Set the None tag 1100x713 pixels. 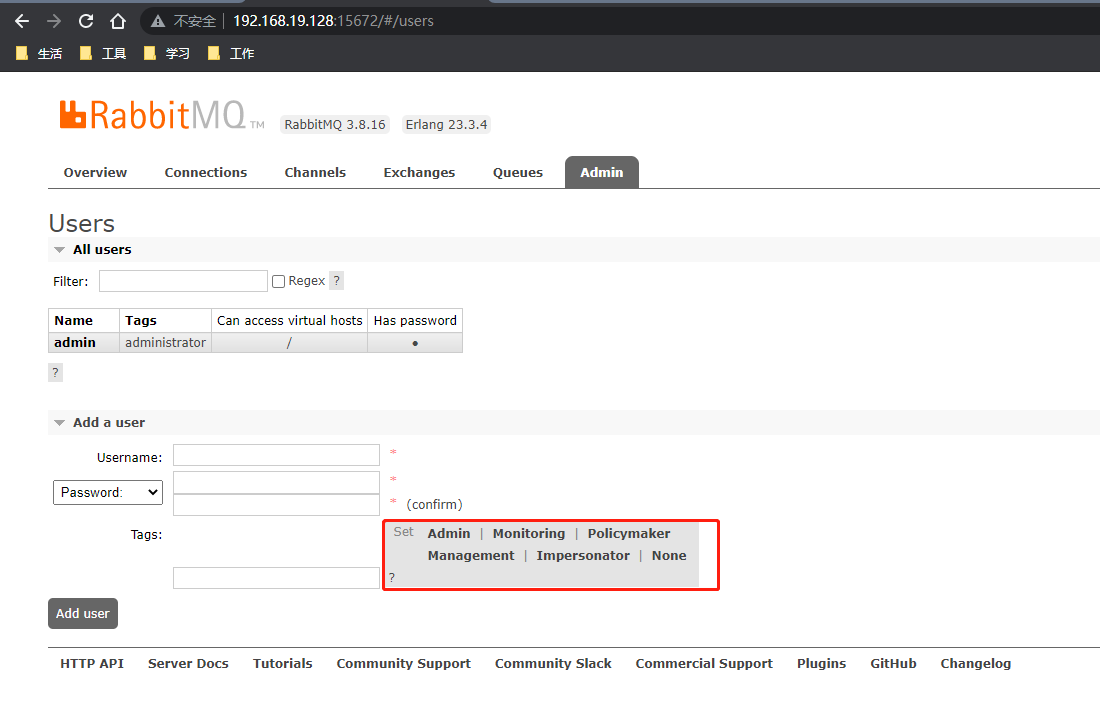tap(669, 556)
